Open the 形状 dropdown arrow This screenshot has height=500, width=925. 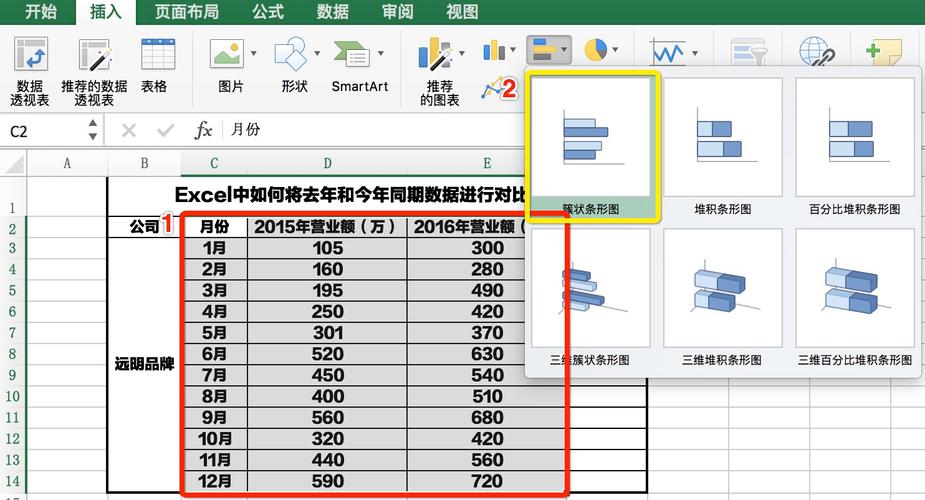(x=317, y=53)
